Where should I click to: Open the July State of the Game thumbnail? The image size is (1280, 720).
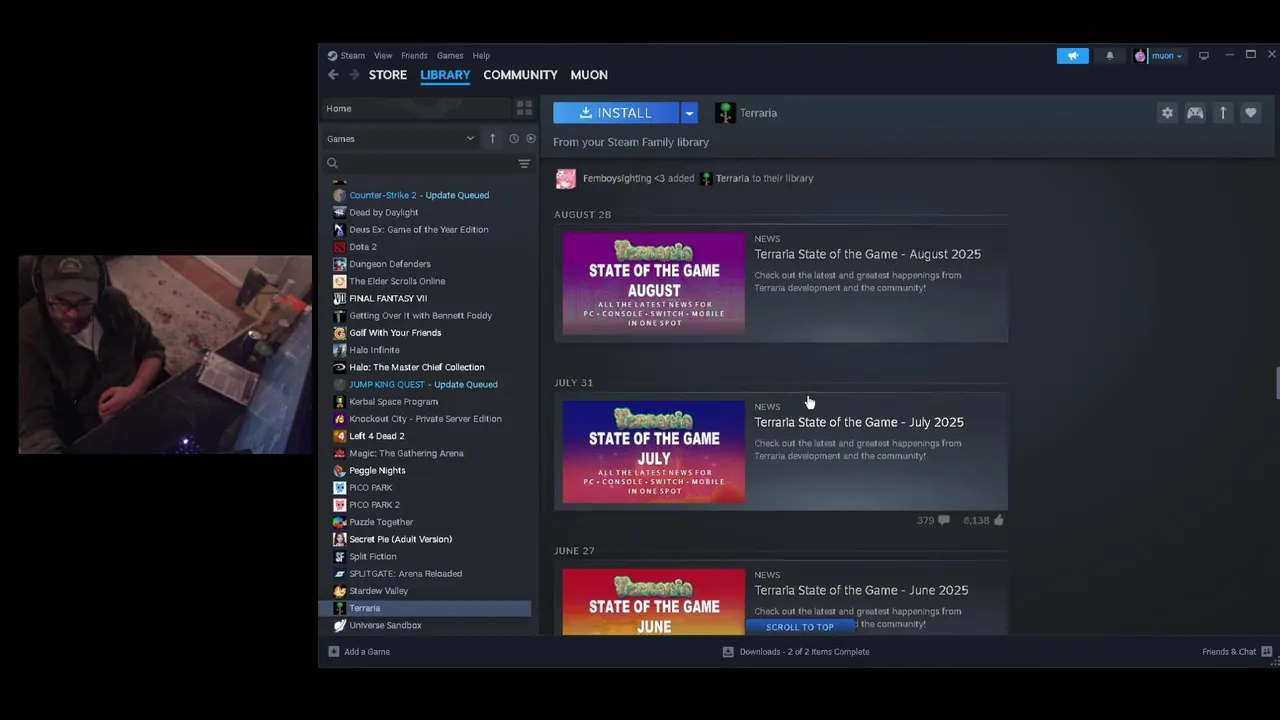coord(654,451)
